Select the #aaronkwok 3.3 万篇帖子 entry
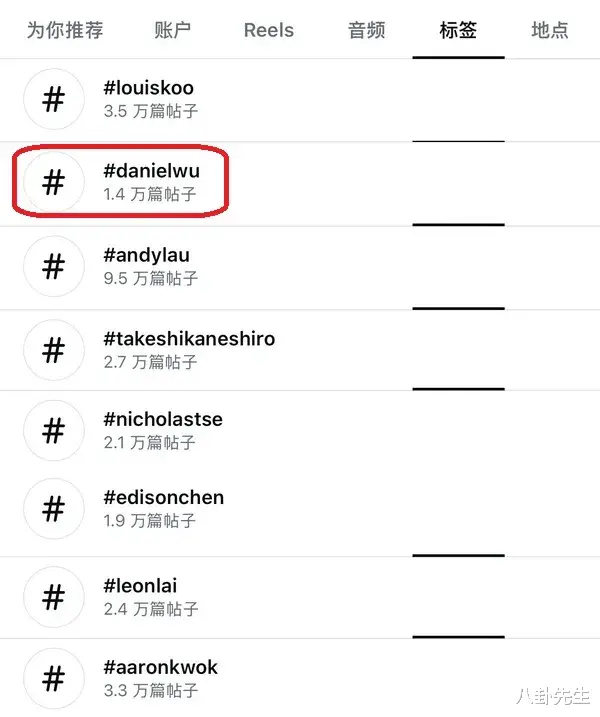600x717 pixels. click(x=300, y=678)
